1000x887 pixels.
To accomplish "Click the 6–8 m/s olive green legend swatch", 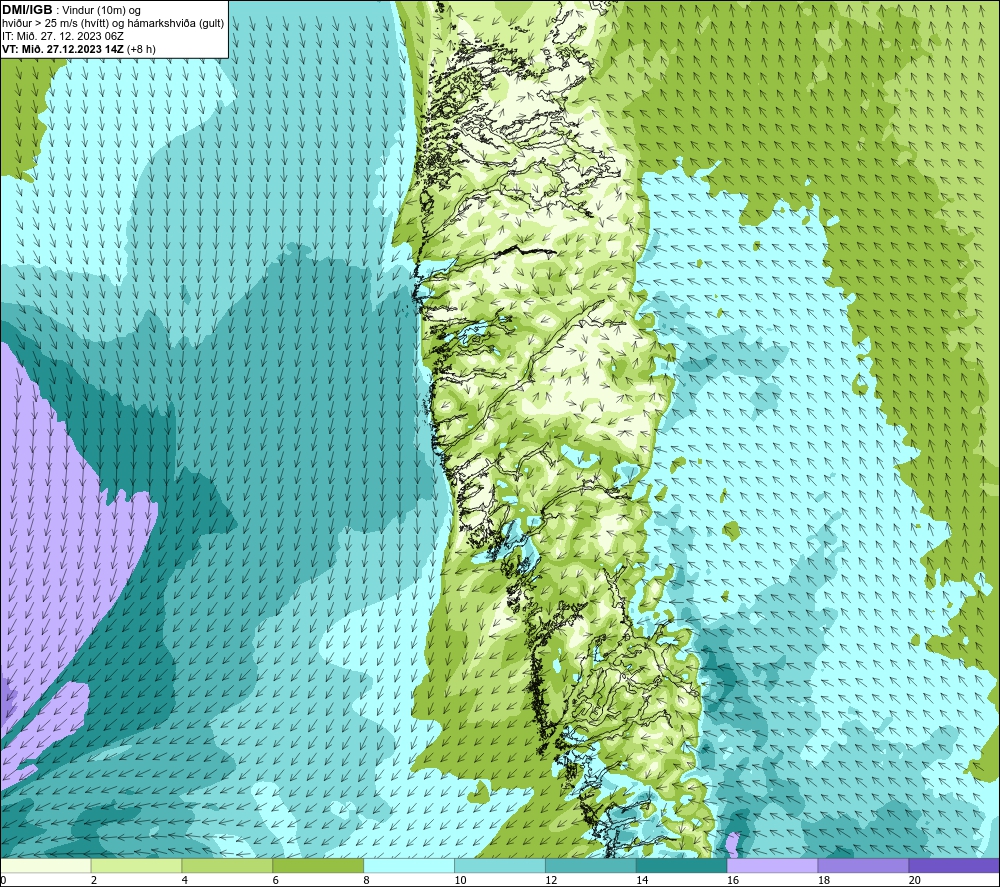I will (318, 865).
